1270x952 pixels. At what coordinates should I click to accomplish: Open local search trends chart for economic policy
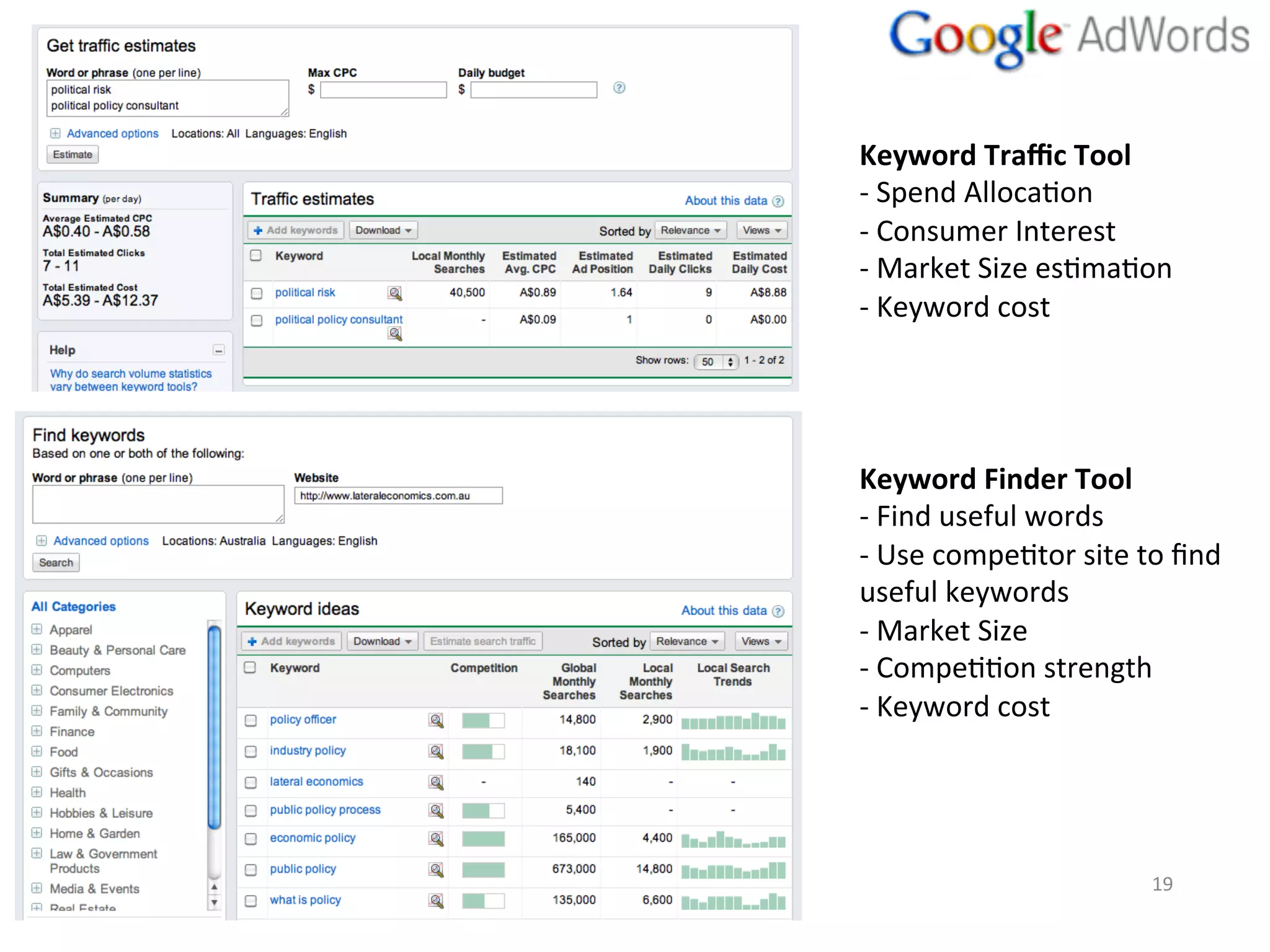(733, 840)
